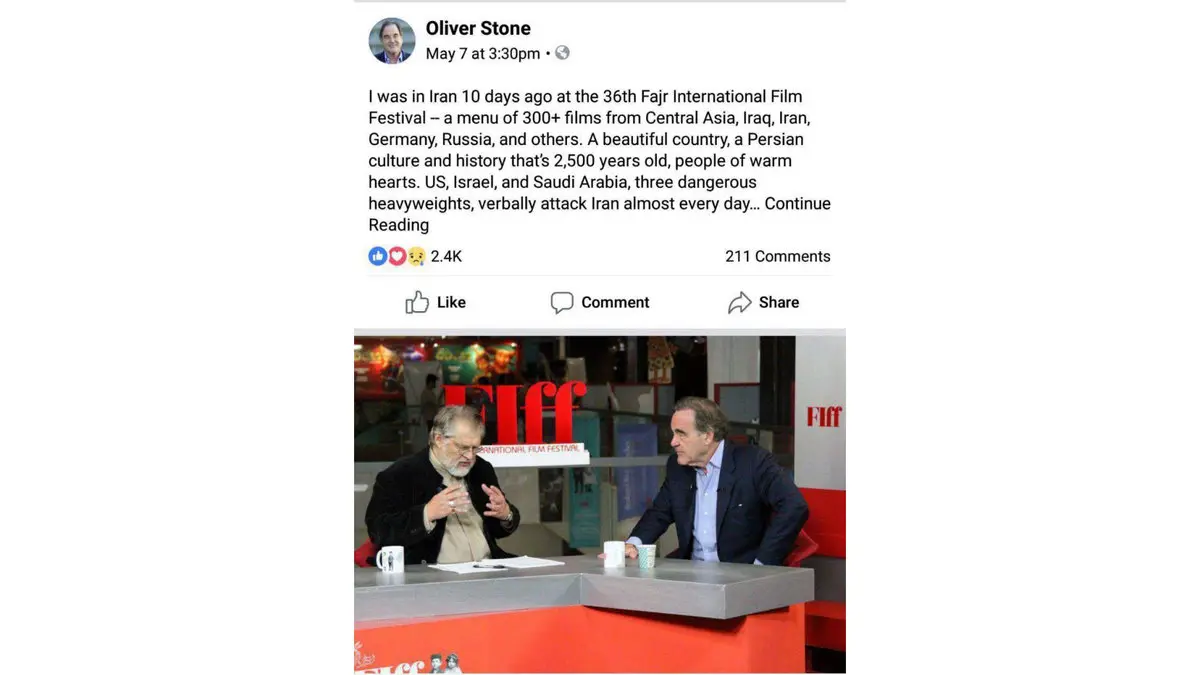View the 2.4K reactions count
Image resolution: width=1200 pixels, height=675 pixels.
coord(446,256)
